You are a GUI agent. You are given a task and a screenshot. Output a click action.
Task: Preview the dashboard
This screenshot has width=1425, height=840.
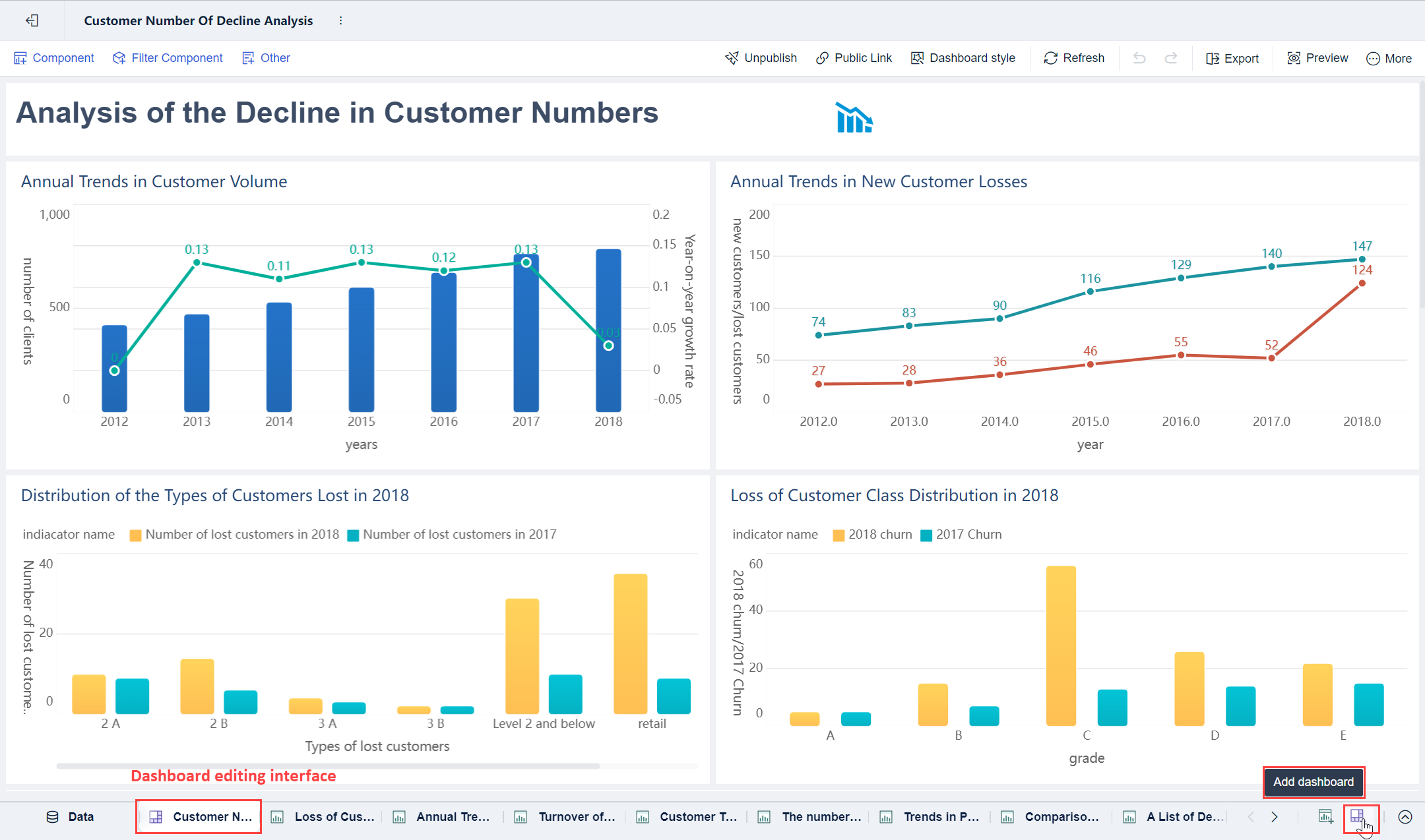pyautogui.click(x=1317, y=58)
